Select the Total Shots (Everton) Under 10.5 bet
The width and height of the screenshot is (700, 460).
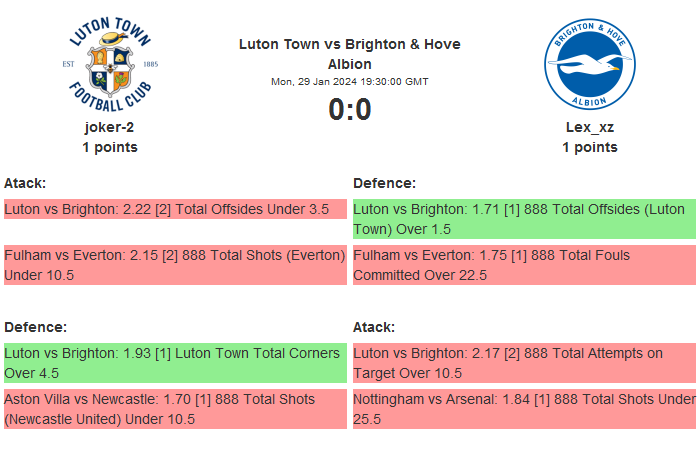tap(175, 265)
